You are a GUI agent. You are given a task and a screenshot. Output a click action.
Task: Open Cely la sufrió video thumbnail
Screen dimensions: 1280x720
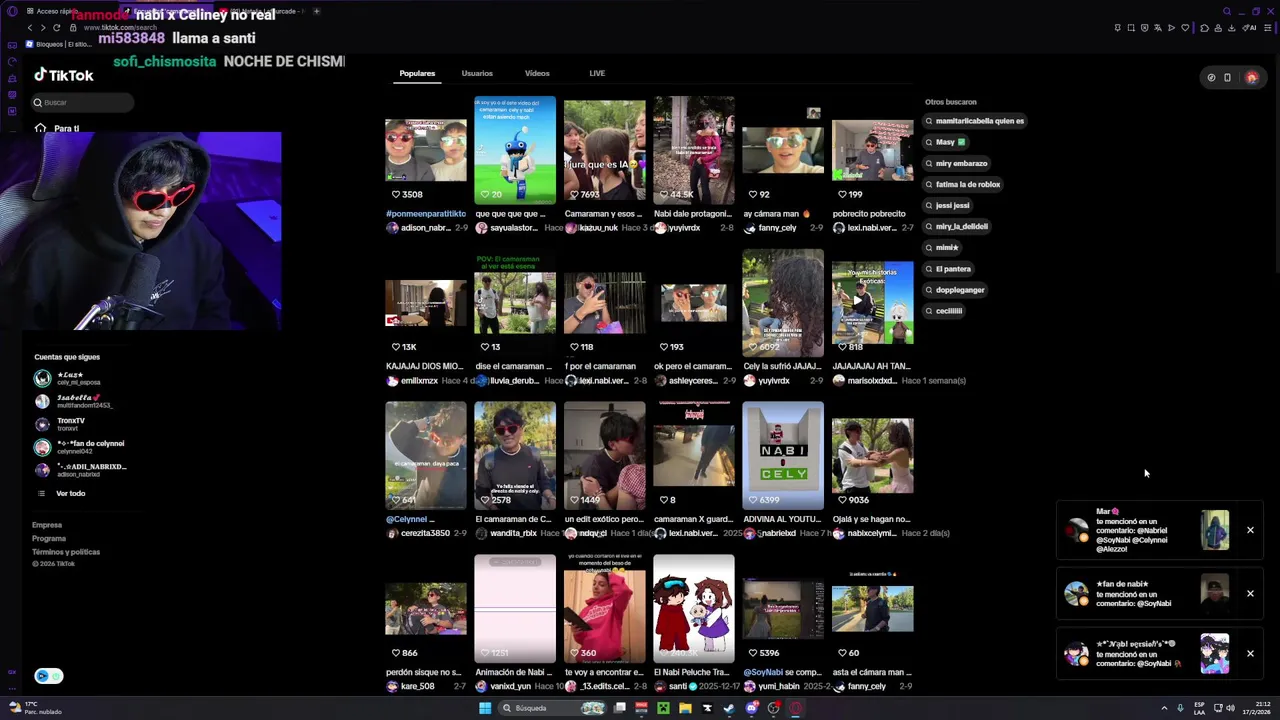coord(783,302)
